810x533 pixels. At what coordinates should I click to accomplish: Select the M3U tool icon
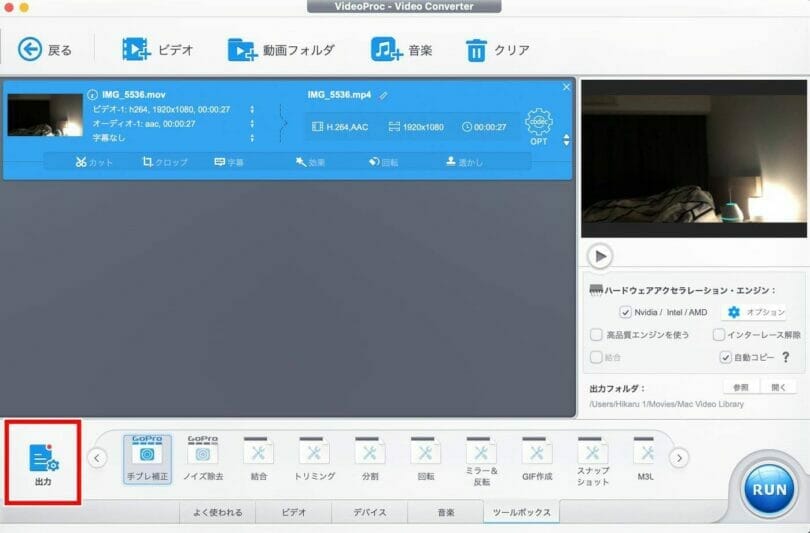click(x=645, y=459)
